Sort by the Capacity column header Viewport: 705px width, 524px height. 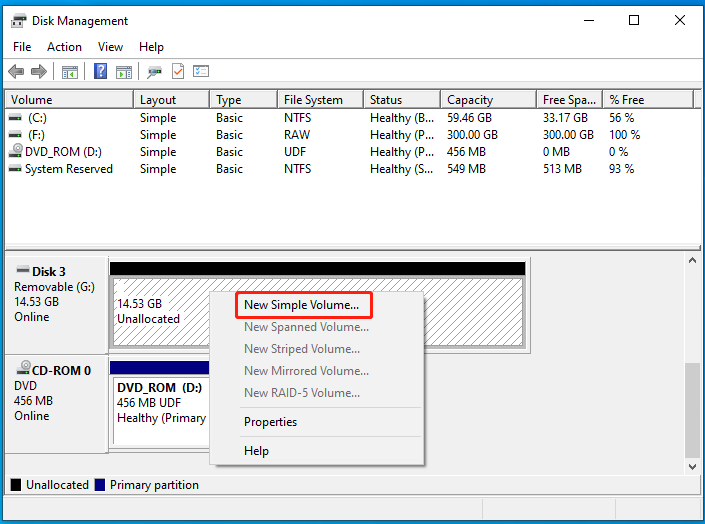coord(488,99)
